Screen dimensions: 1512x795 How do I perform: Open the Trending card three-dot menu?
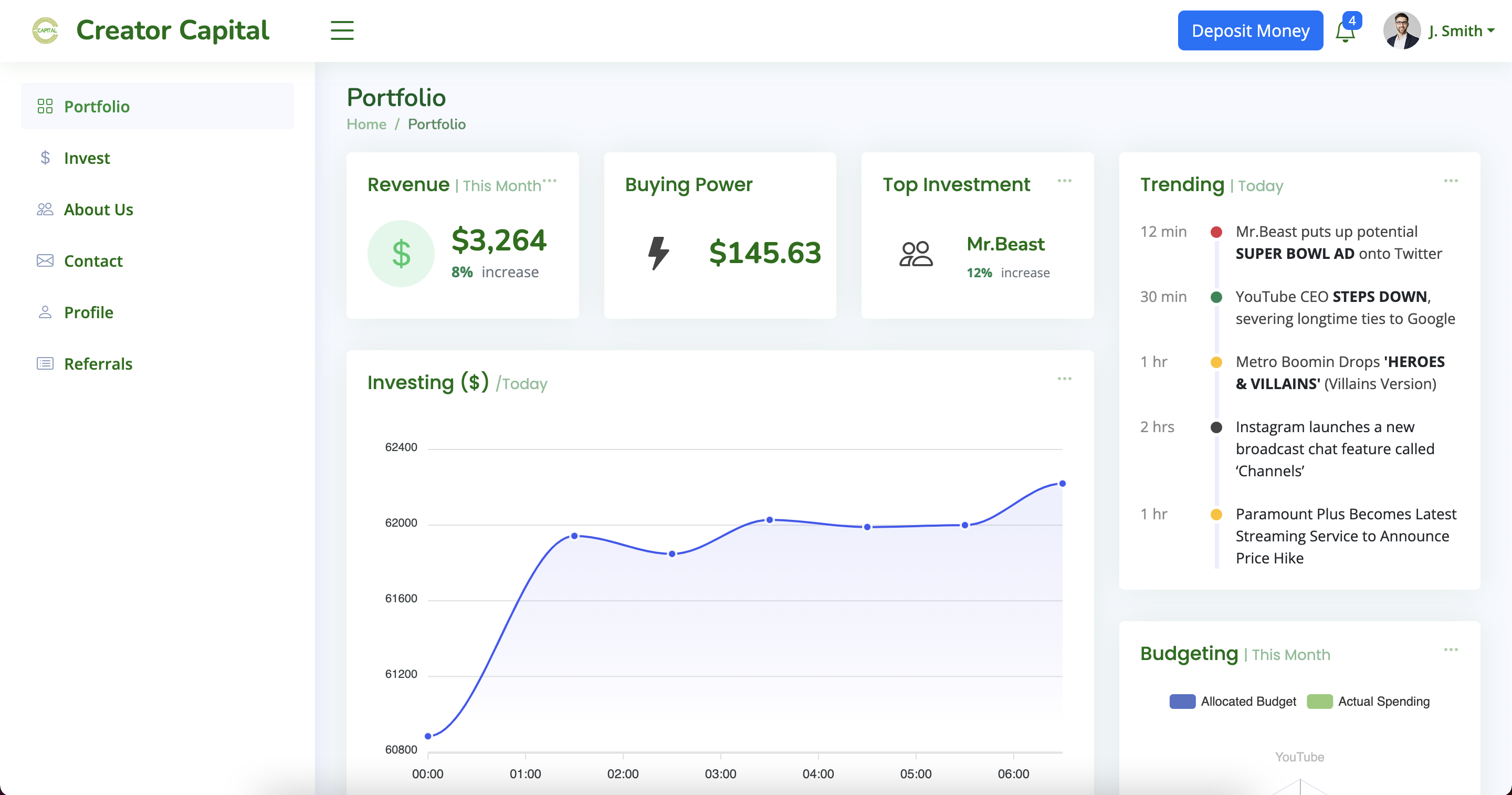pyautogui.click(x=1451, y=181)
